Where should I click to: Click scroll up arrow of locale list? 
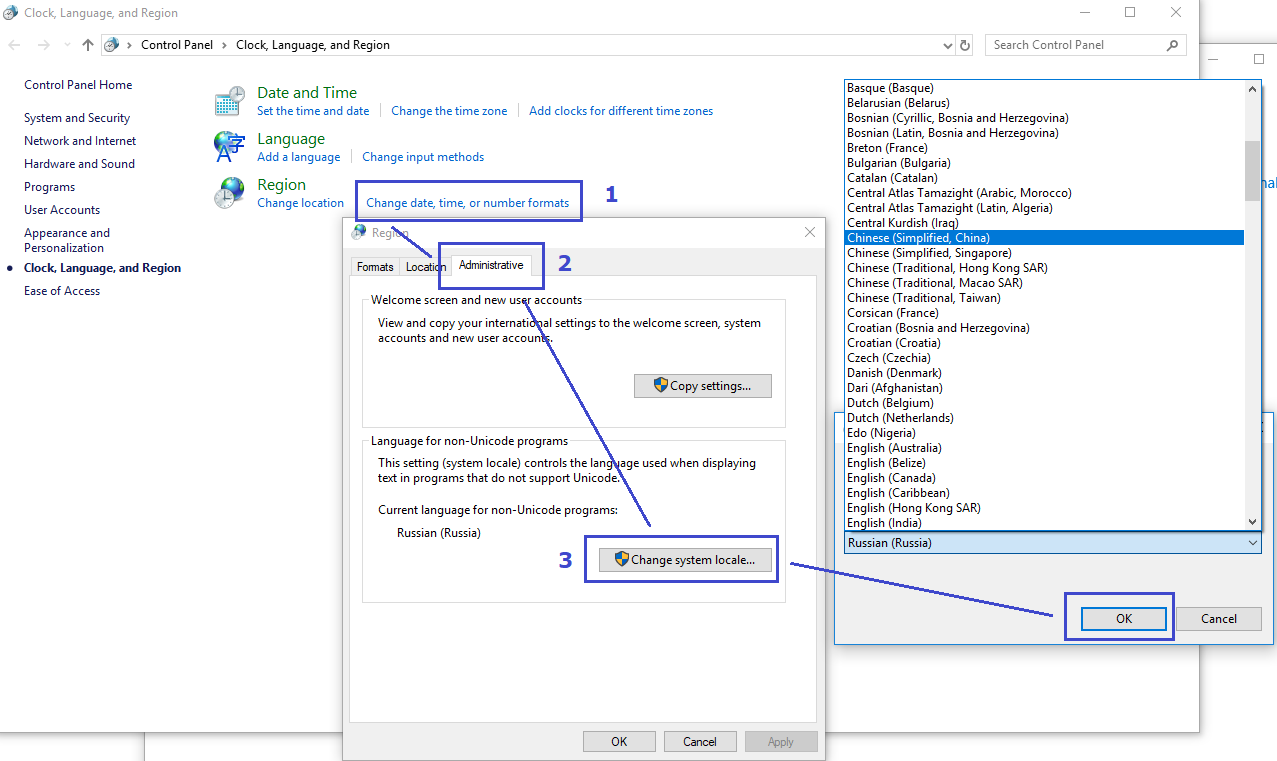pos(1252,88)
